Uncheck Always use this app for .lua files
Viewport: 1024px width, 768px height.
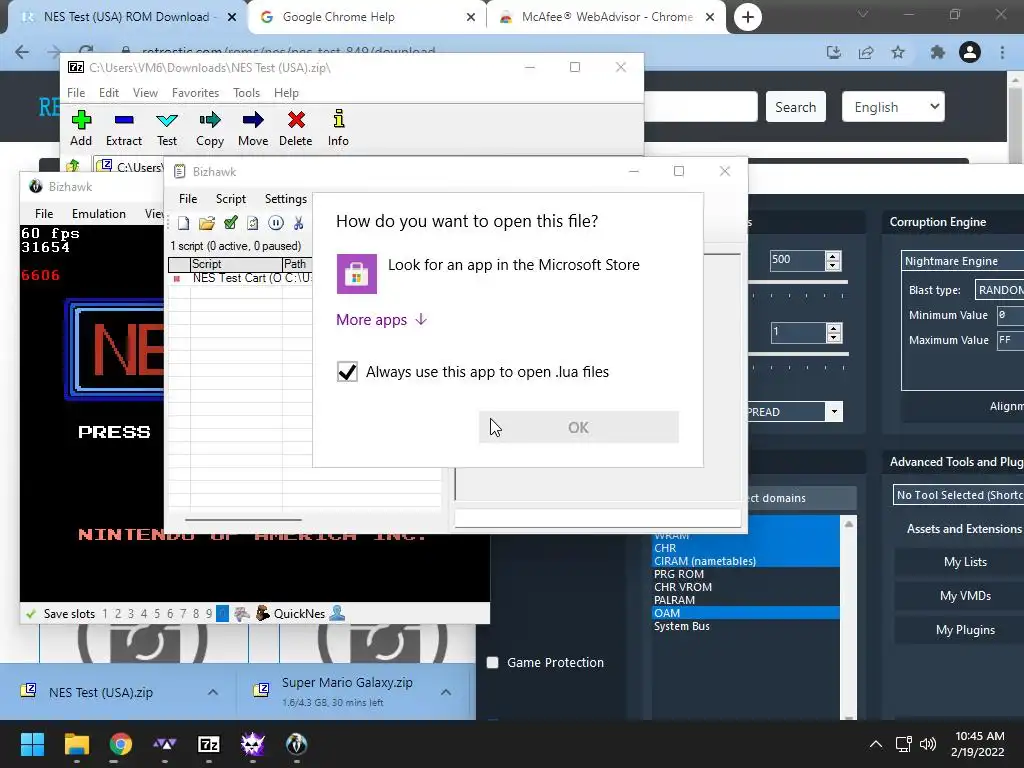(347, 372)
